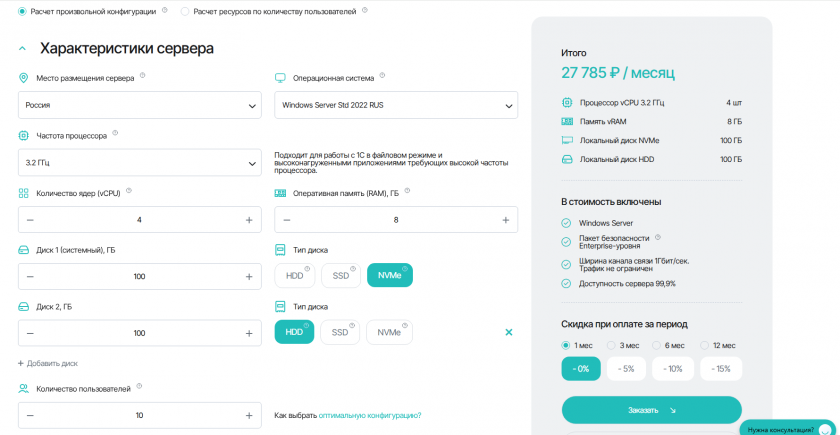Choose 12 month payment period radio
Viewport: 840px width, 435px height.
pyautogui.click(x=706, y=345)
